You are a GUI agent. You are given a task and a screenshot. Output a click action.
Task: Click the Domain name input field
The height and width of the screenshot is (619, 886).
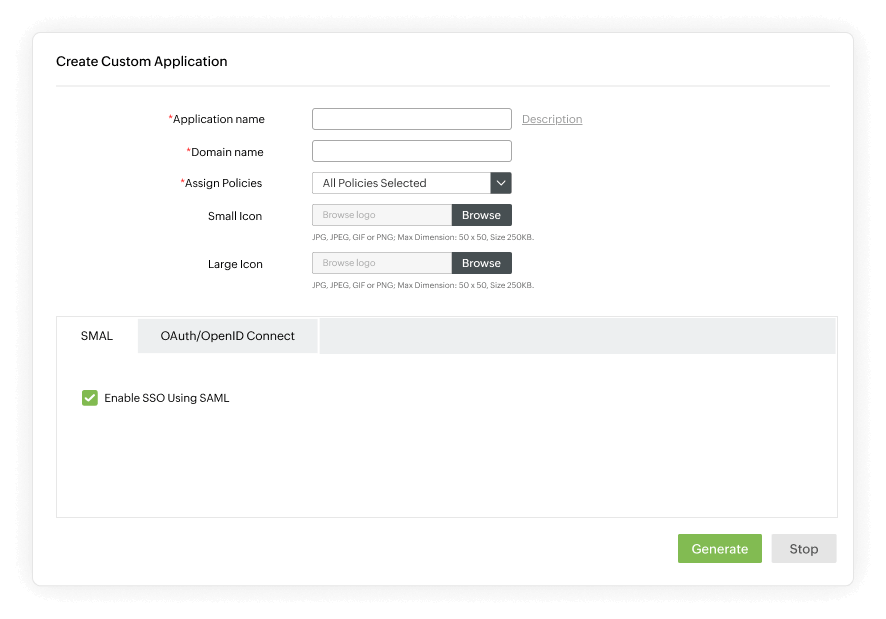[411, 150]
